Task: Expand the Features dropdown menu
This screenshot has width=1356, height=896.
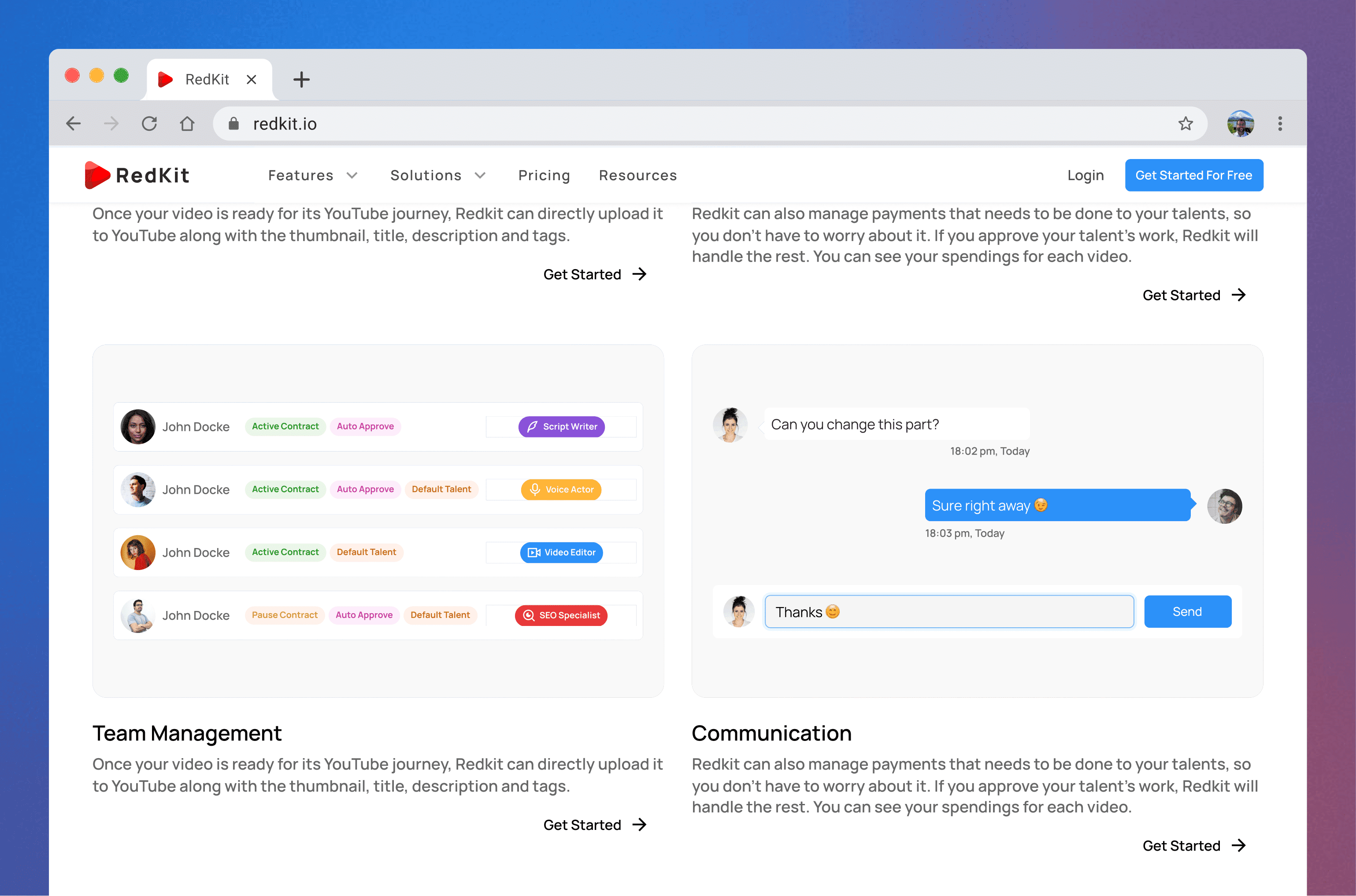Action: 313,175
